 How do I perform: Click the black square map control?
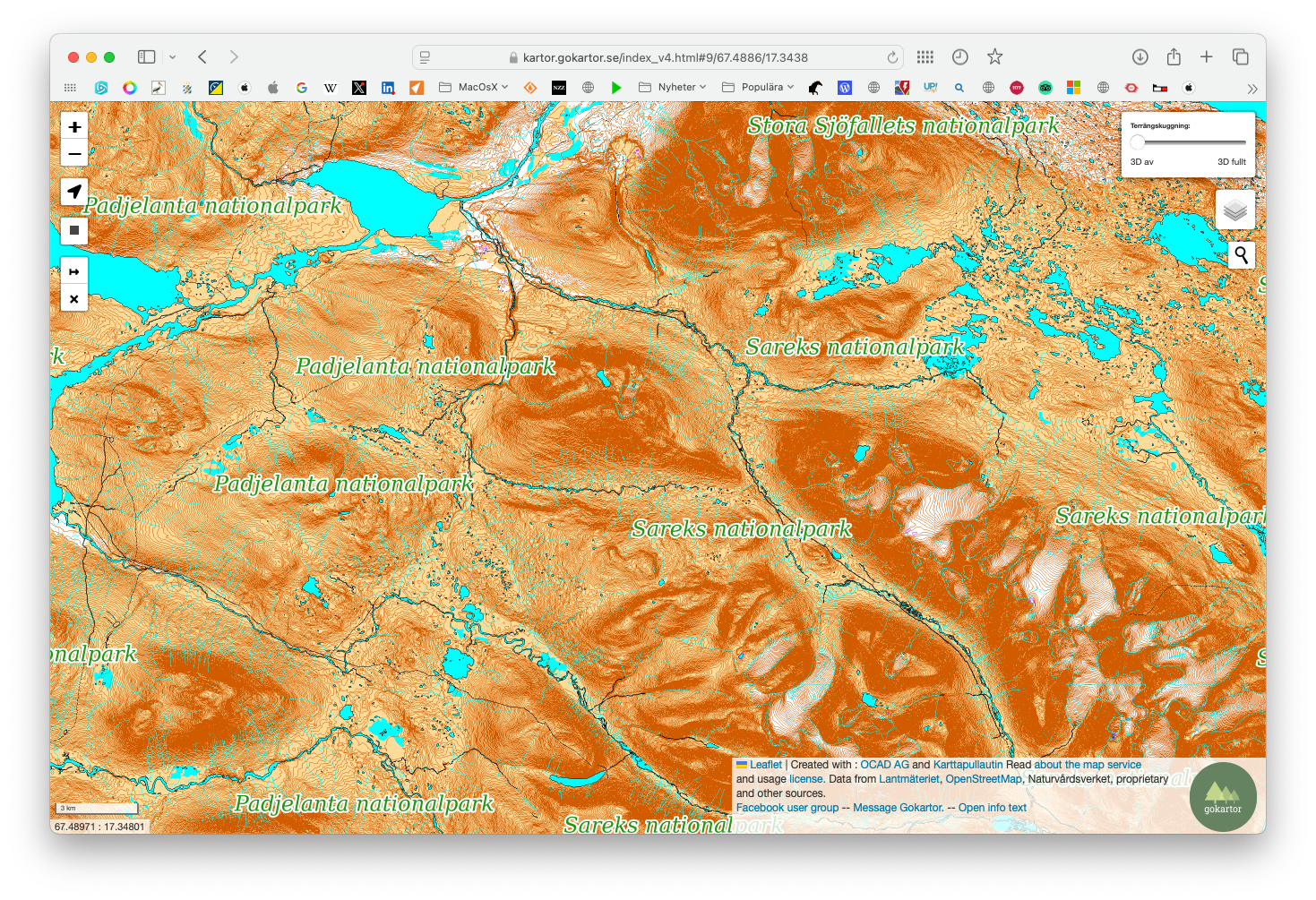pyautogui.click(x=74, y=230)
